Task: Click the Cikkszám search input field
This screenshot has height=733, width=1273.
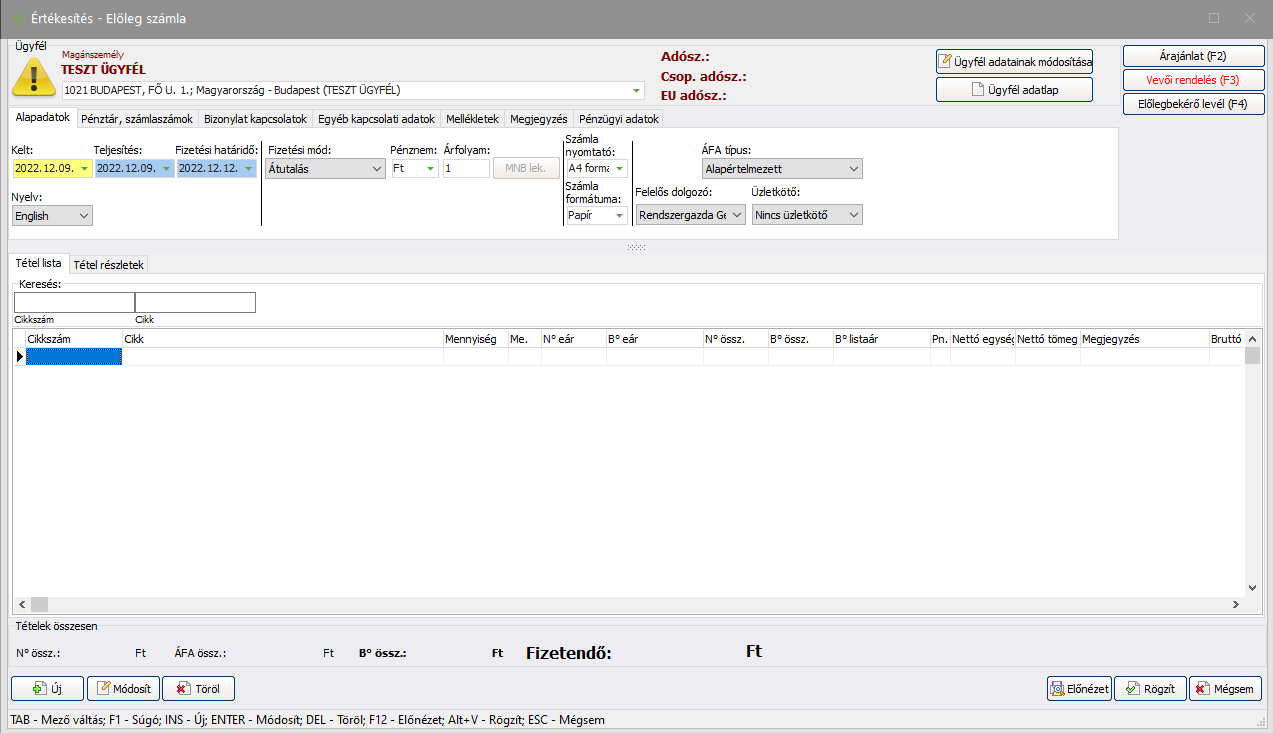Action: coord(74,302)
